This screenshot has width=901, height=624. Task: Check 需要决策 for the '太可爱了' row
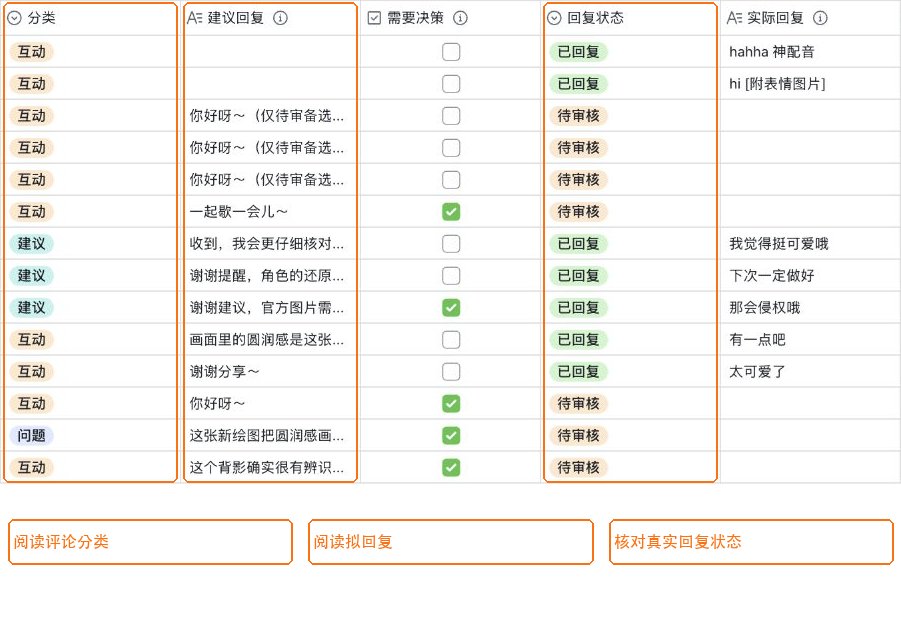(x=451, y=372)
